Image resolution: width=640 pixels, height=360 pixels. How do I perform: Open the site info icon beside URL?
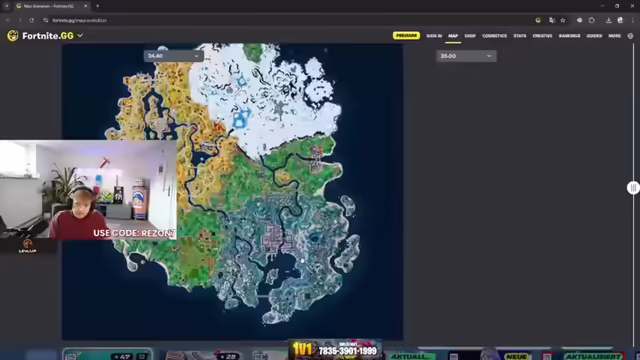click(46, 20)
